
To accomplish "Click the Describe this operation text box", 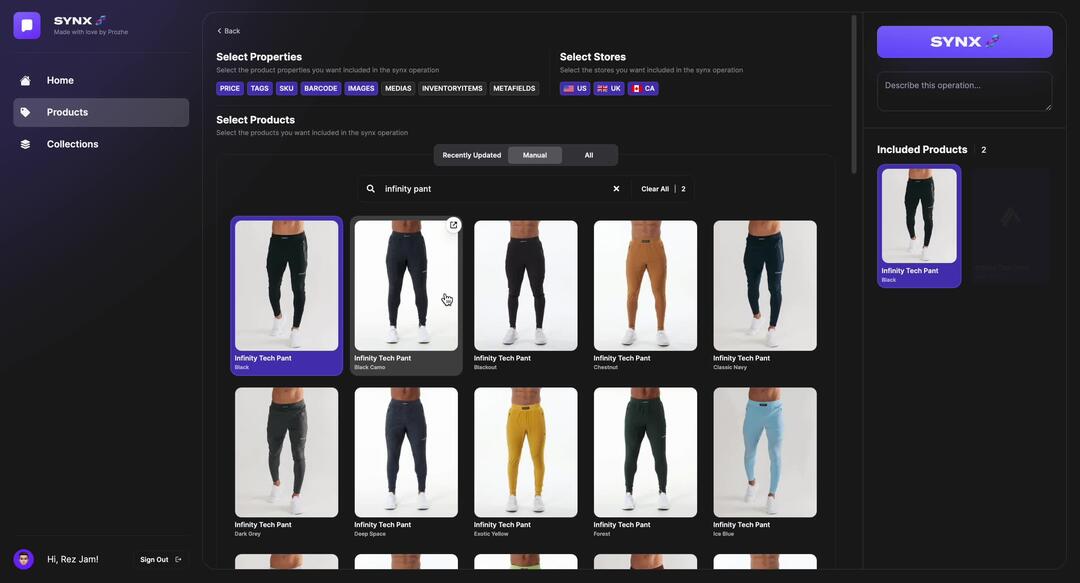I will pos(964,92).
